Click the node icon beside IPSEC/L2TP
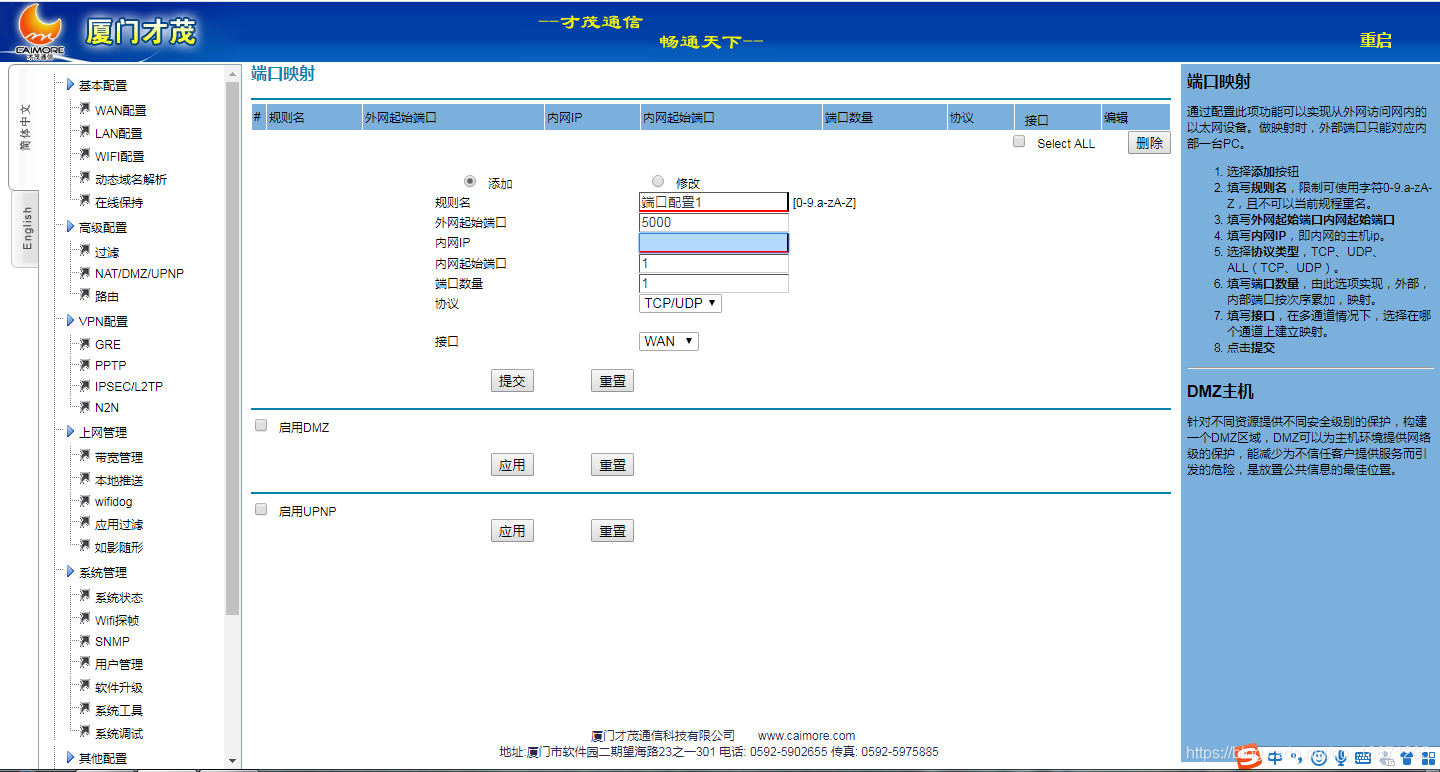The image size is (1440, 772). pyautogui.click(x=85, y=385)
